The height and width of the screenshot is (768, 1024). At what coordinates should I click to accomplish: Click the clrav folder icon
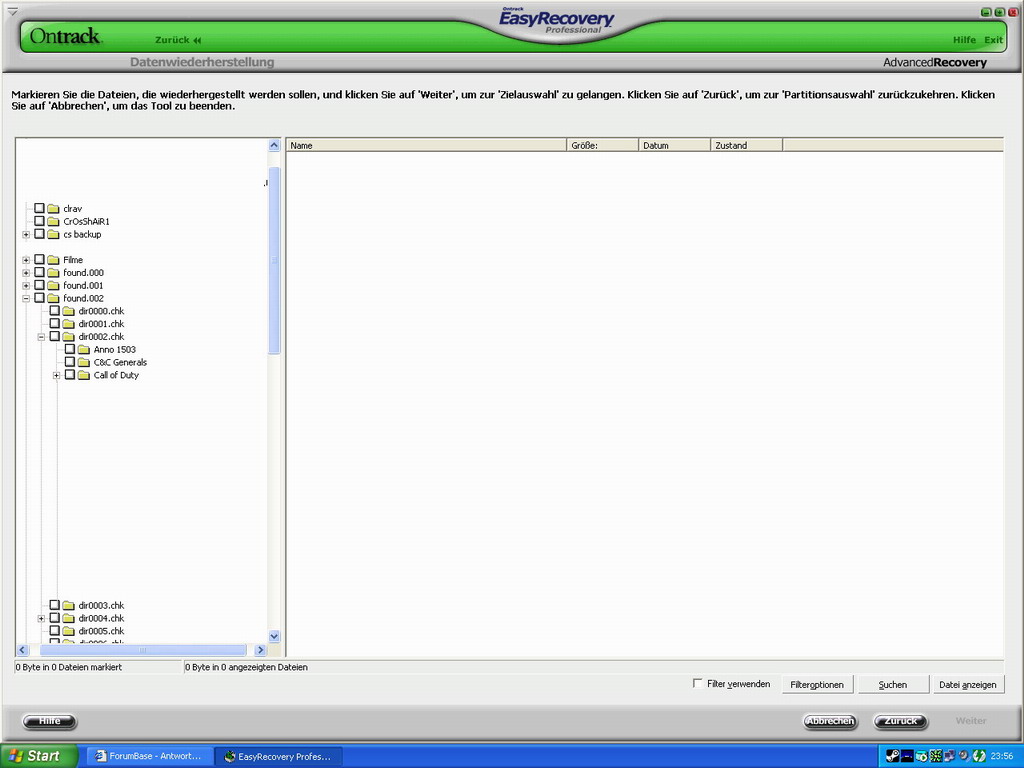(54, 208)
